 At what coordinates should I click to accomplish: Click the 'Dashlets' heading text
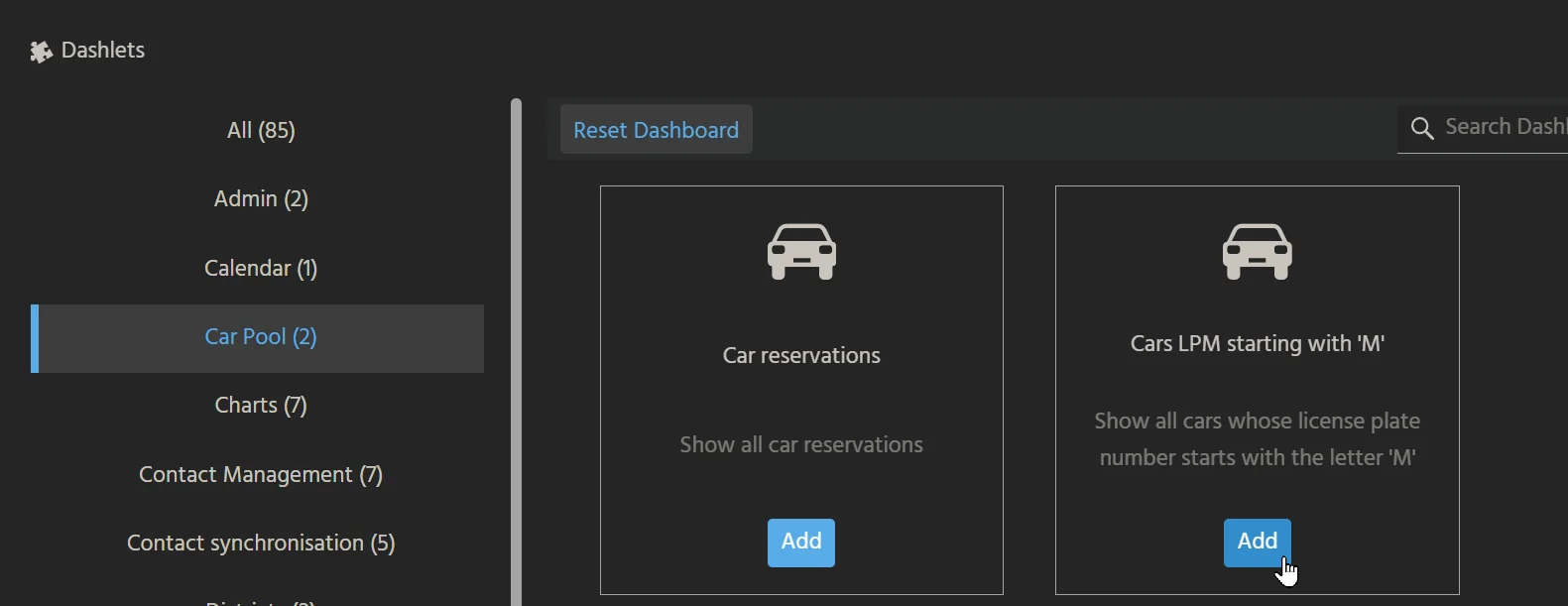pyautogui.click(x=103, y=51)
